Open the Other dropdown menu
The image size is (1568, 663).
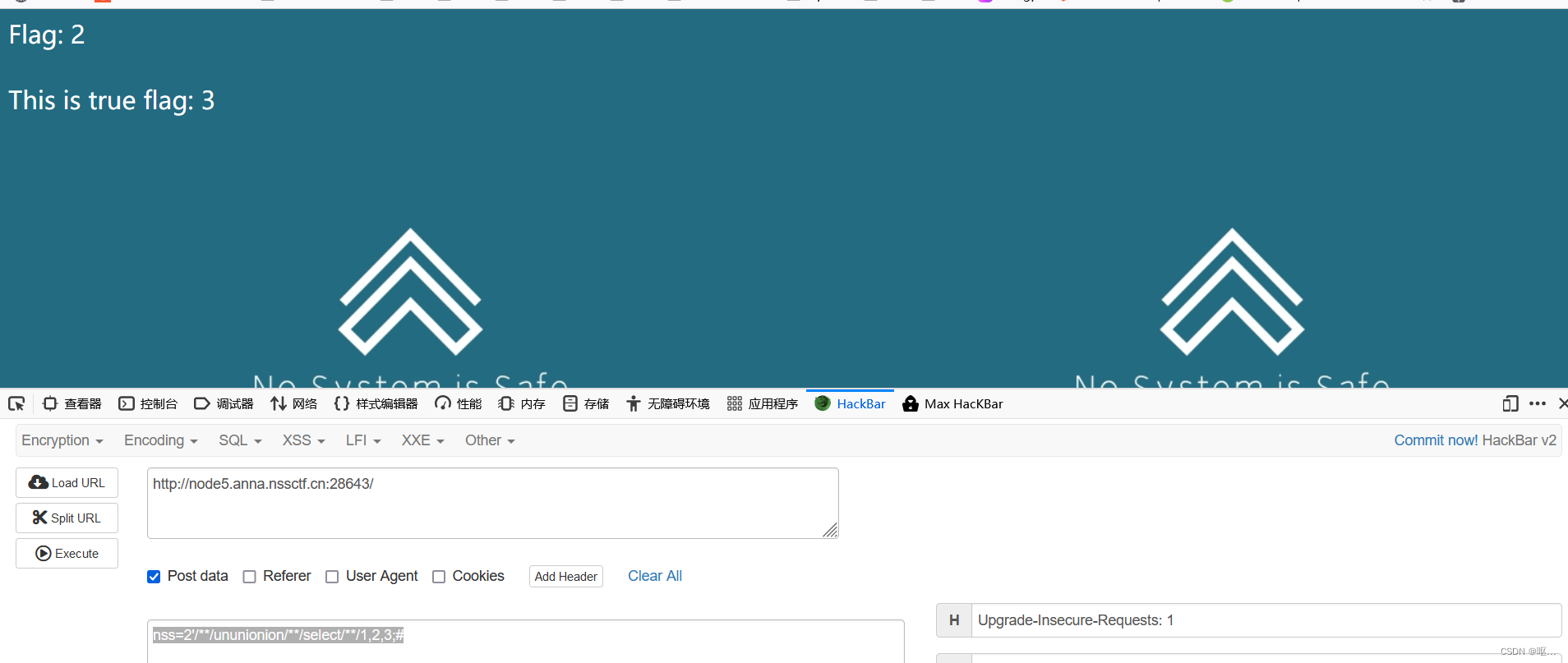tap(490, 440)
